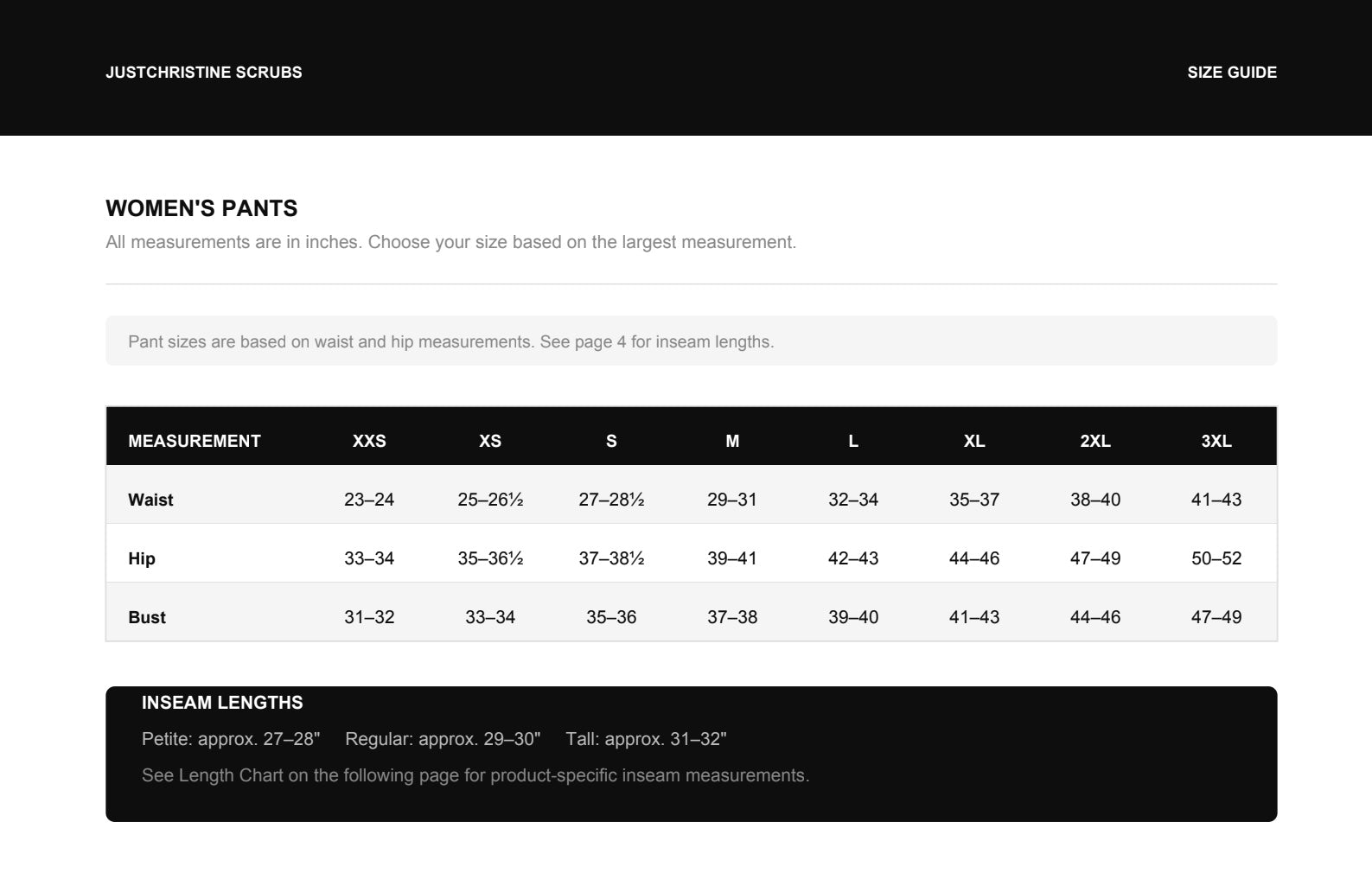Click the MEASUREMENT column header

(195, 441)
